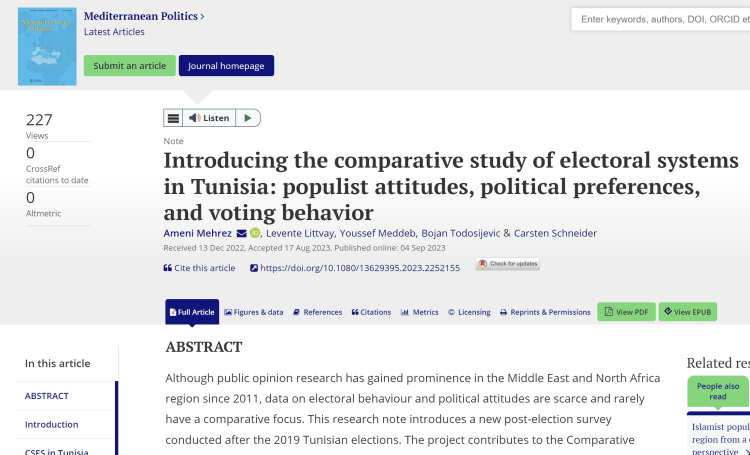The height and width of the screenshot is (455, 750).
Task: Open the article DOI link
Action: pyautogui.click(x=354, y=268)
